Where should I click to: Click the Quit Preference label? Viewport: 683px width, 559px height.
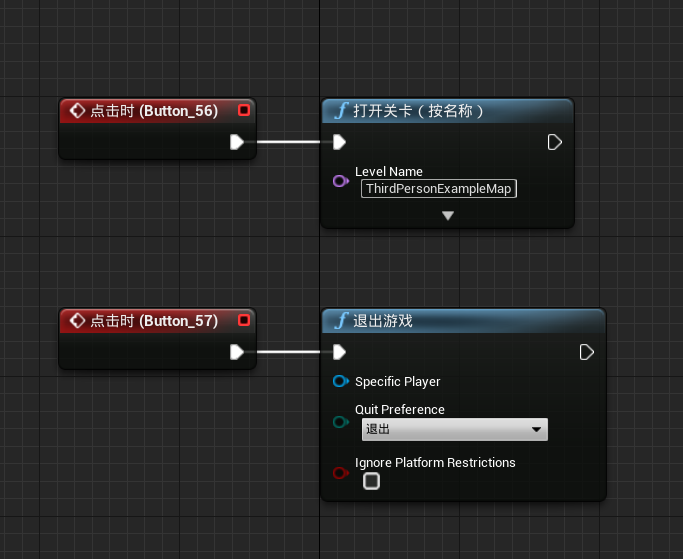coord(400,410)
